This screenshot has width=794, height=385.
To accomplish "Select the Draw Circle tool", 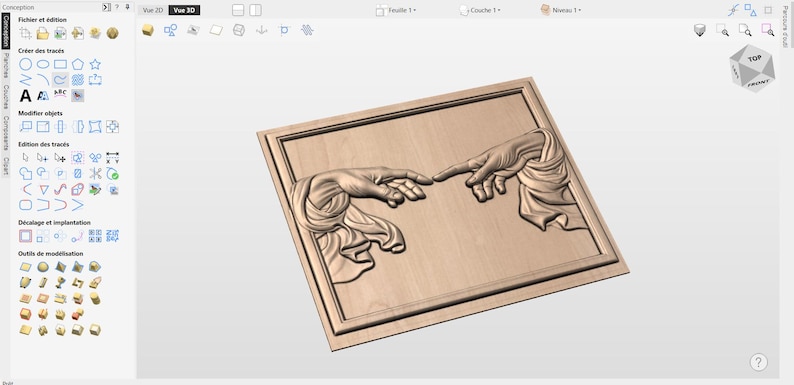I will (x=25, y=64).
